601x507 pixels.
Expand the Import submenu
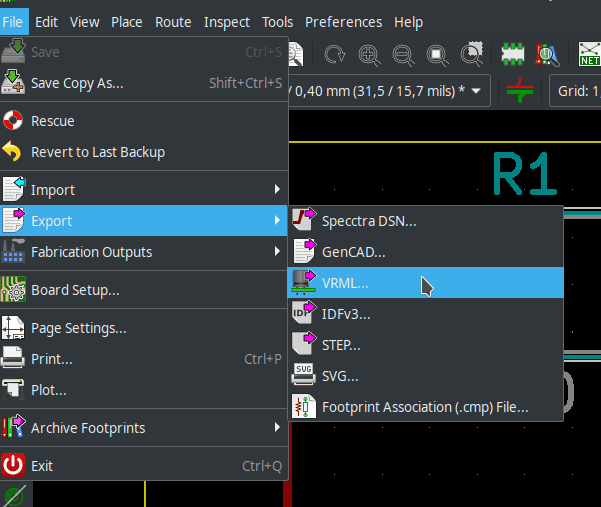pos(144,190)
